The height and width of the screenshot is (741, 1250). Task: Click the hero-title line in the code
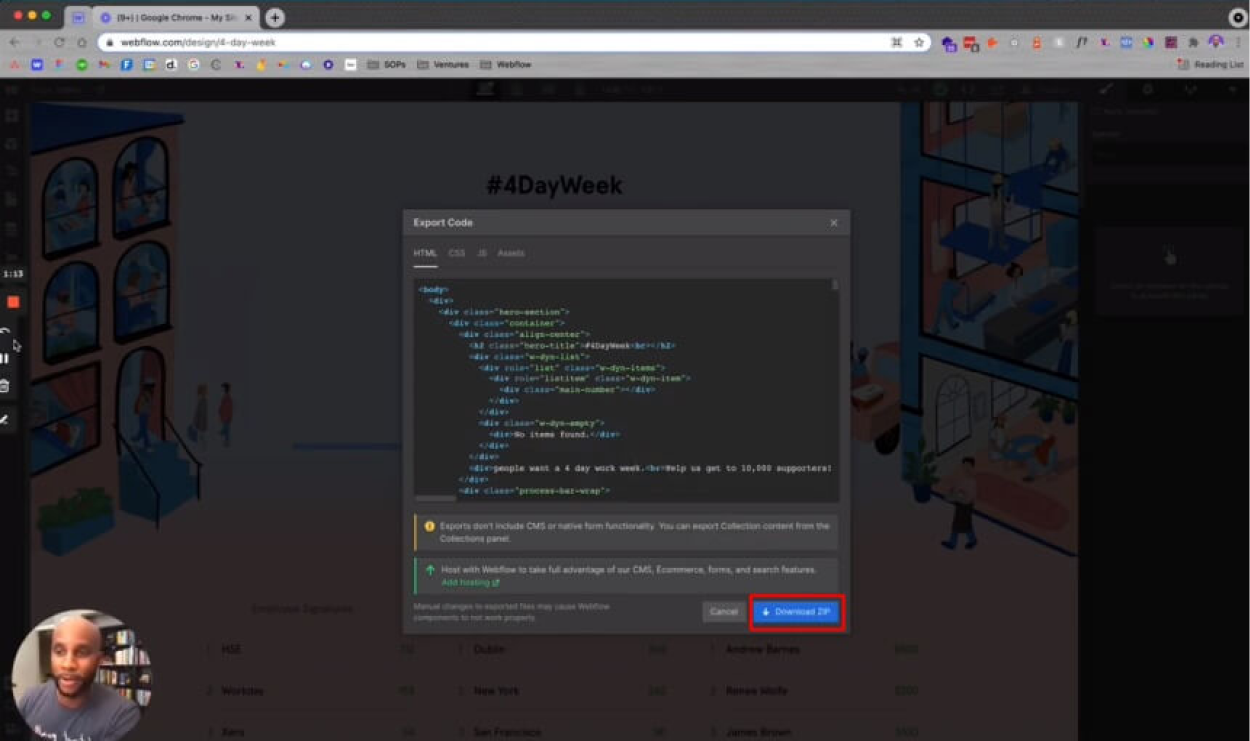[573, 345]
